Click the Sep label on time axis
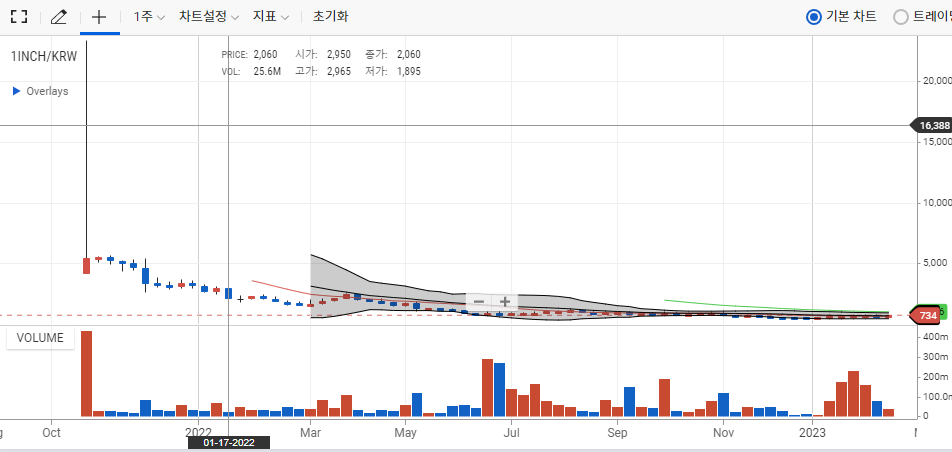Image resolution: width=952 pixels, height=452 pixels. (x=617, y=433)
